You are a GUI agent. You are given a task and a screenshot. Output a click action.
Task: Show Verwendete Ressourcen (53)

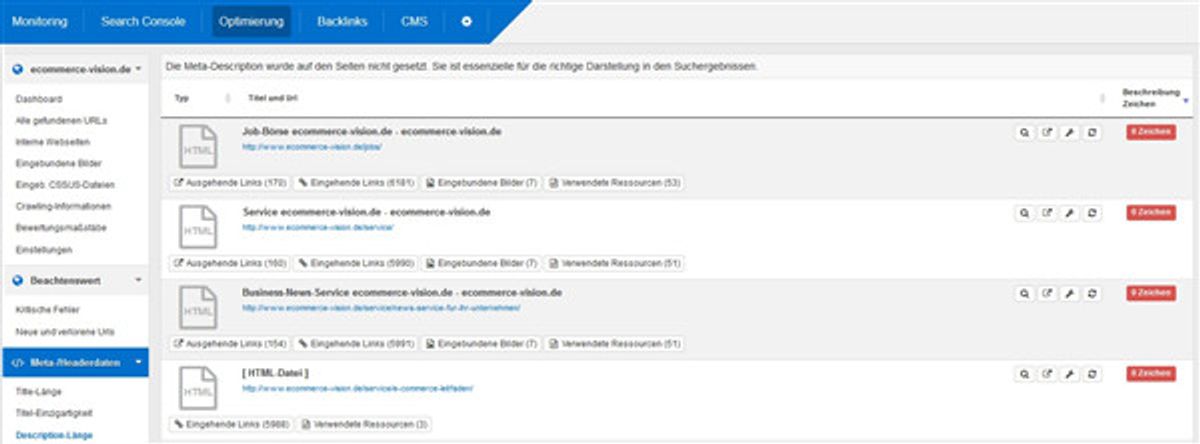615,183
